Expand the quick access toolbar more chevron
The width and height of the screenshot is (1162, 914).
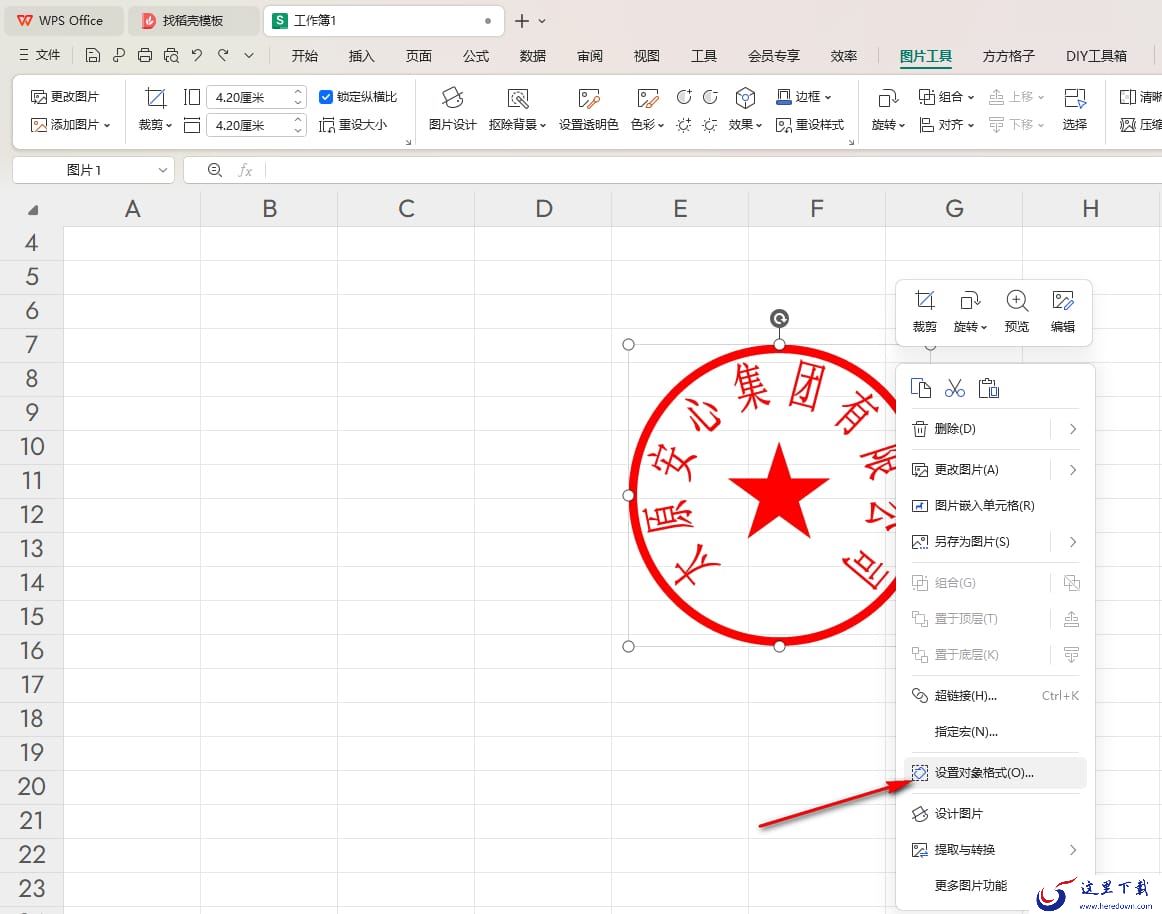click(x=249, y=55)
